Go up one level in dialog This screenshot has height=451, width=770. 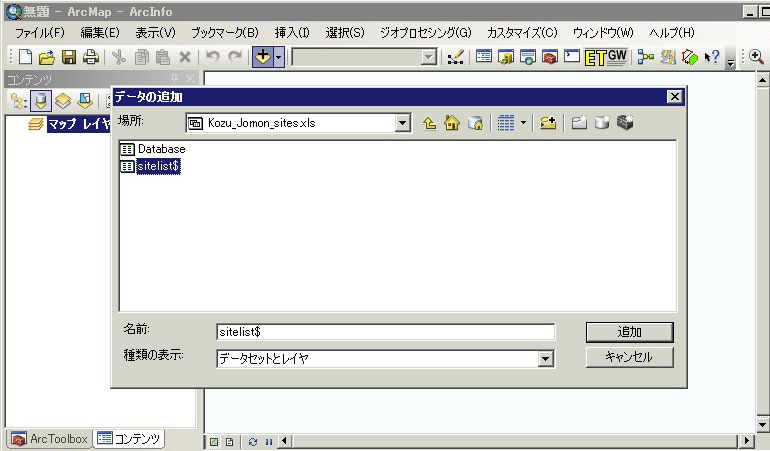point(429,123)
